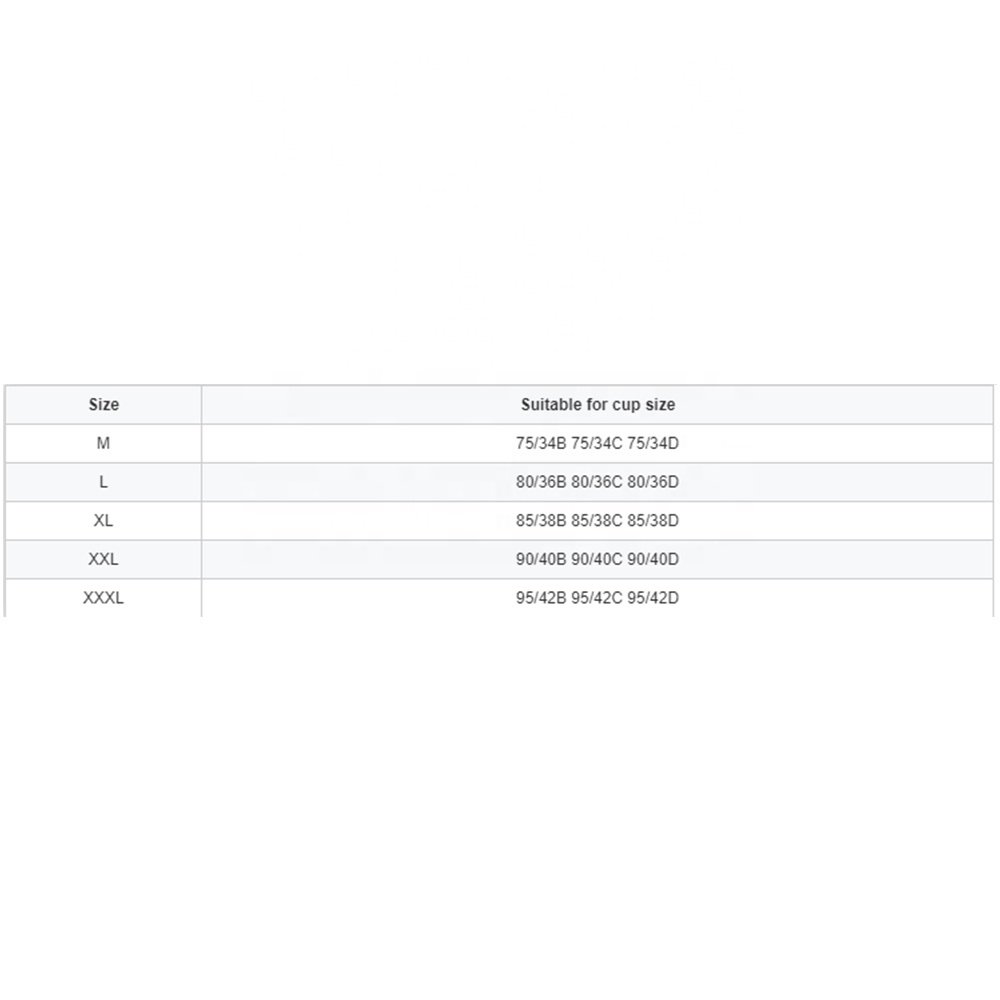Click the 90/40B cup size text
Screen dimensions: 1000x1000
pos(541,559)
